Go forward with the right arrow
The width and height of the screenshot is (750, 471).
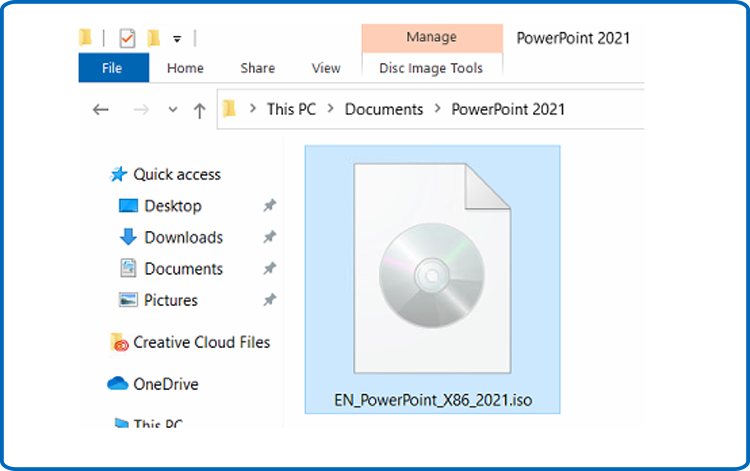pyautogui.click(x=141, y=110)
